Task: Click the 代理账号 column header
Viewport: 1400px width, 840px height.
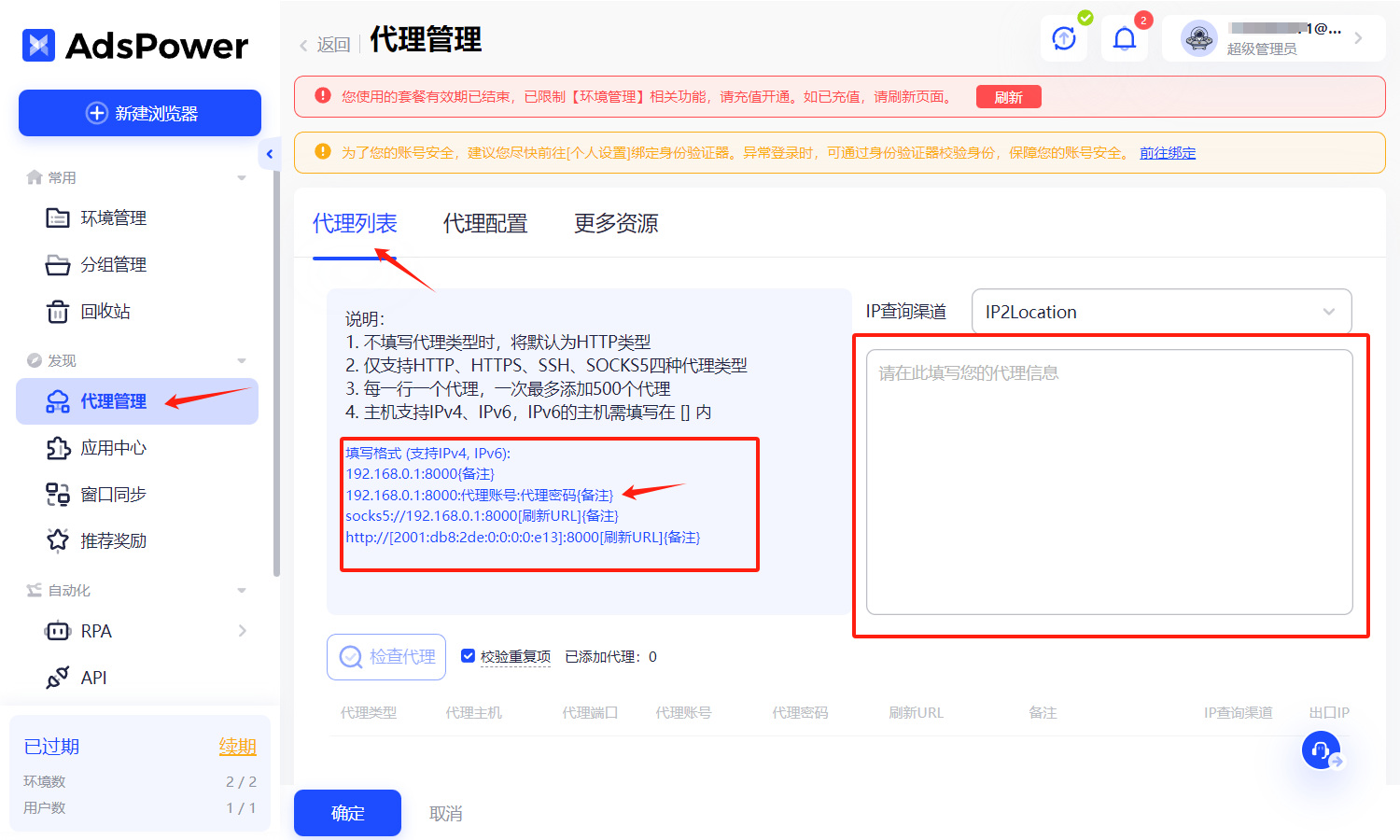Action: pyautogui.click(x=683, y=712)
